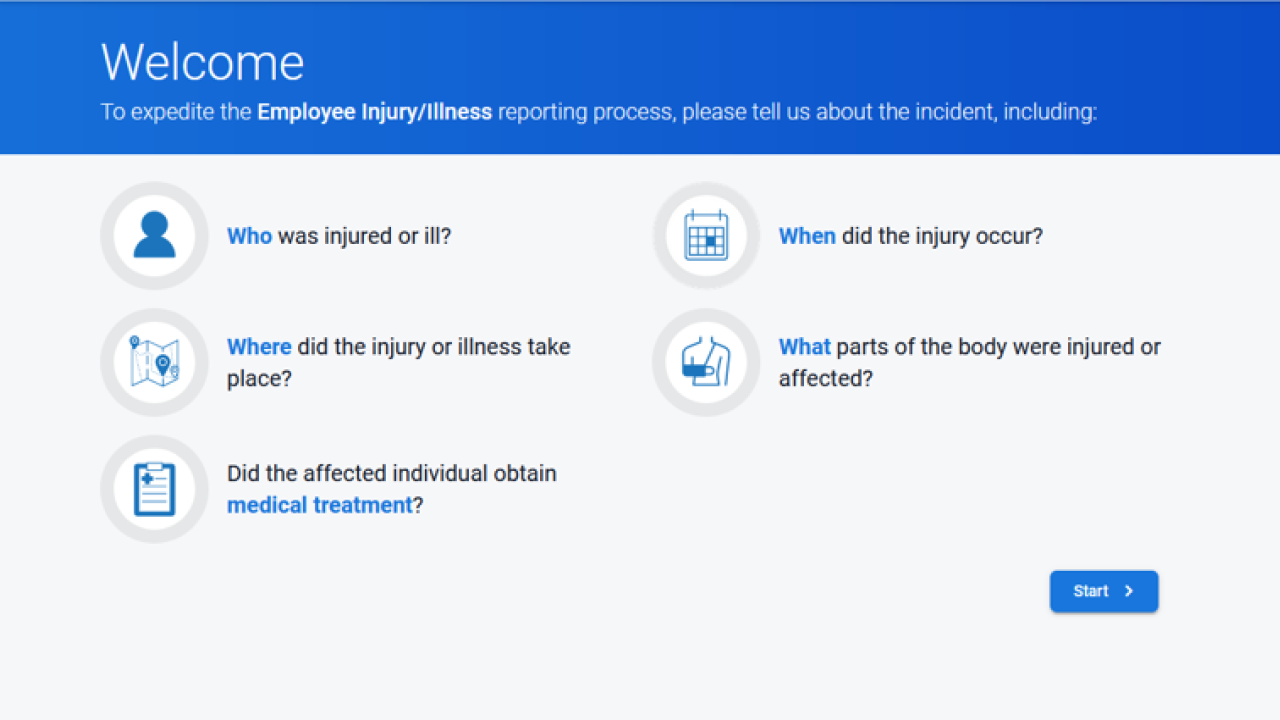Click the "was injured or ill?" text
This screenshot has height=720, width=1280.
[x=364, y=236]
